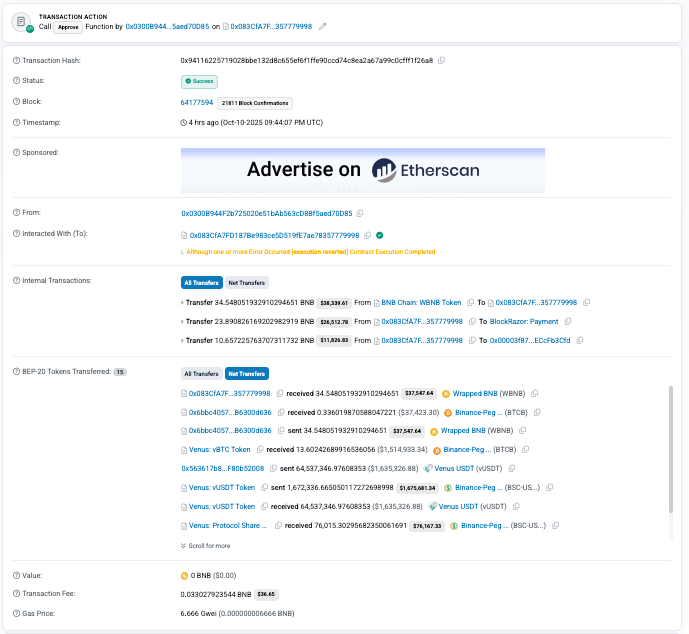Click Gas Price help icon

(16, 613)
